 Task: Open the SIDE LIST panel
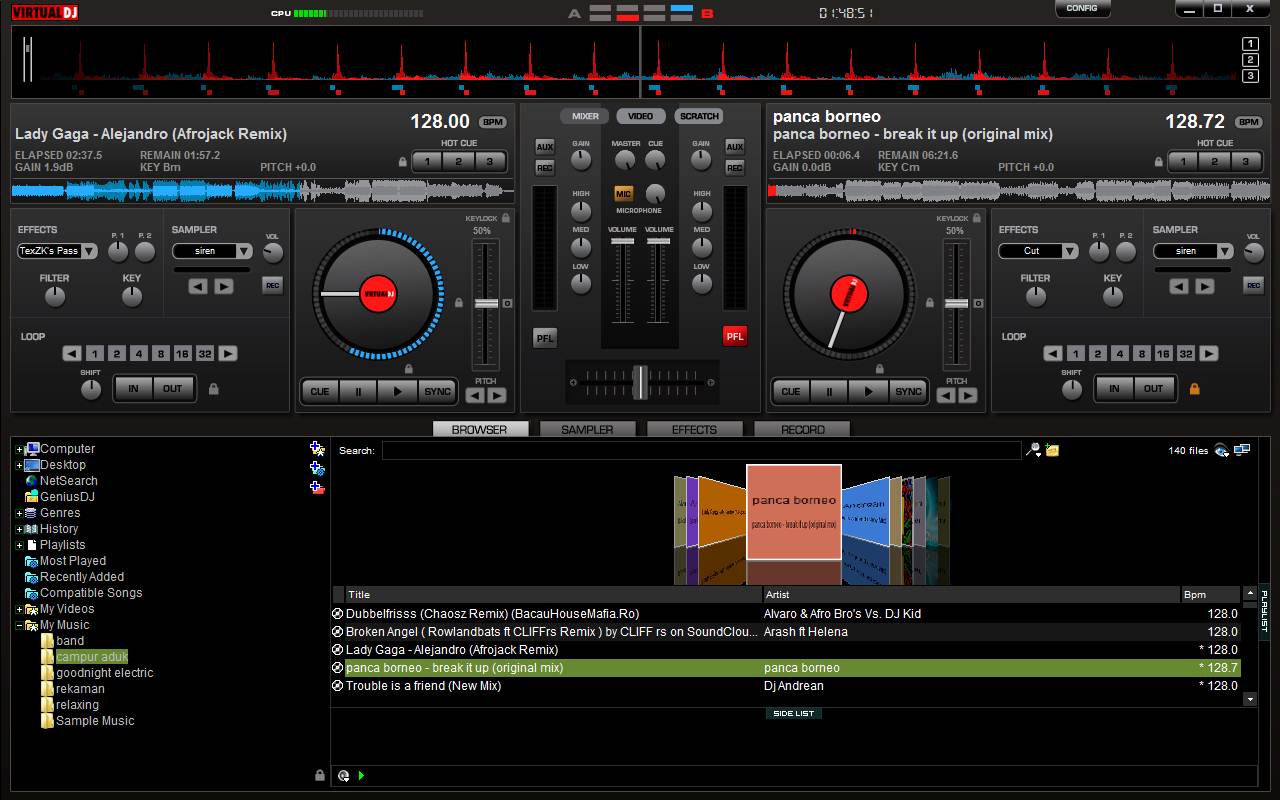(x=794, y=713)
